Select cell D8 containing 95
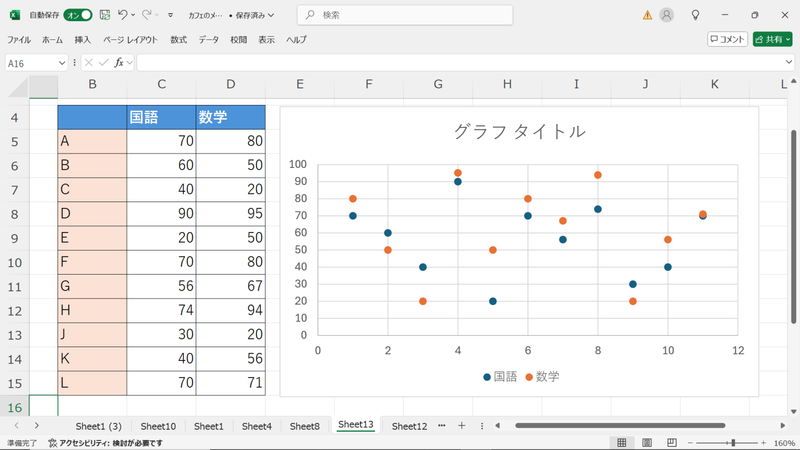Image resolution: width=800 pixels, height=450 pixels. [x=231, y=214]
